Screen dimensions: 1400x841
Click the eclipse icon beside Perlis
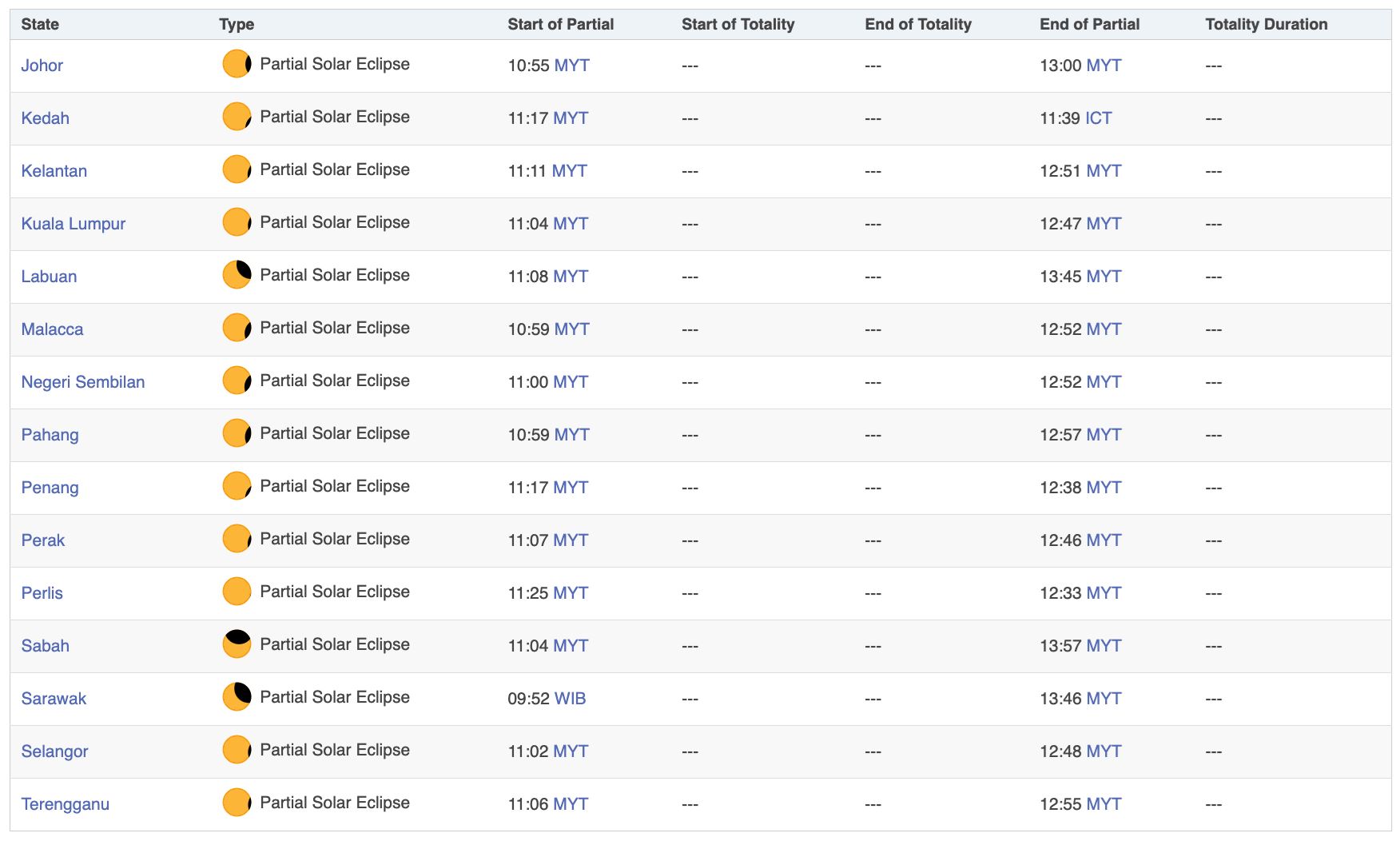coord(237,592)
